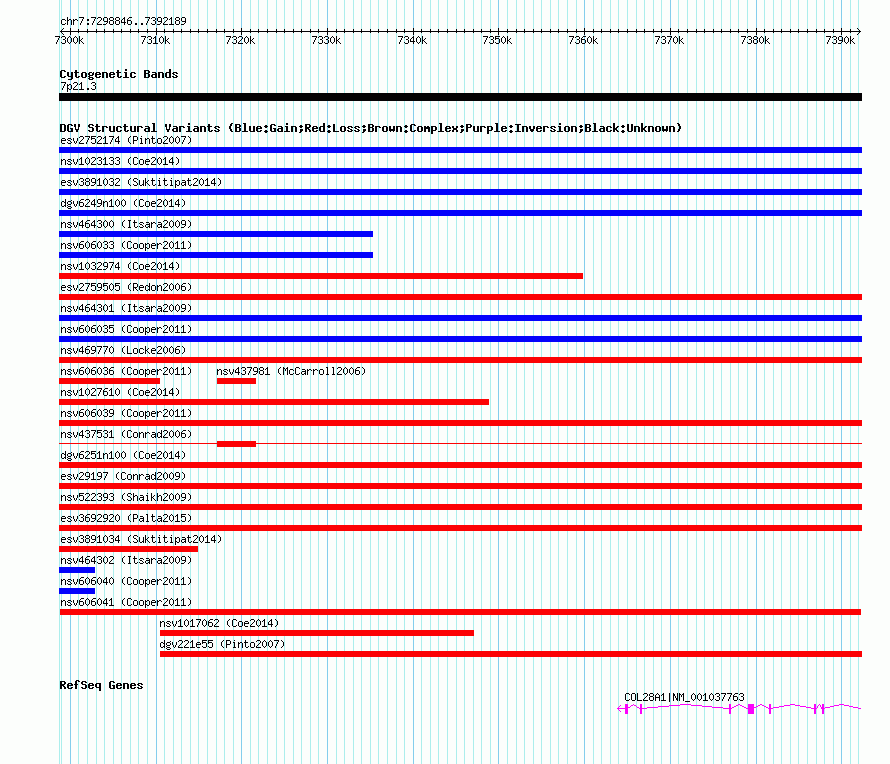The width and height of the screenshot is (890, 764).
Task: Select the esv3692920 (Palta2015) label
Action: point(126,518)
